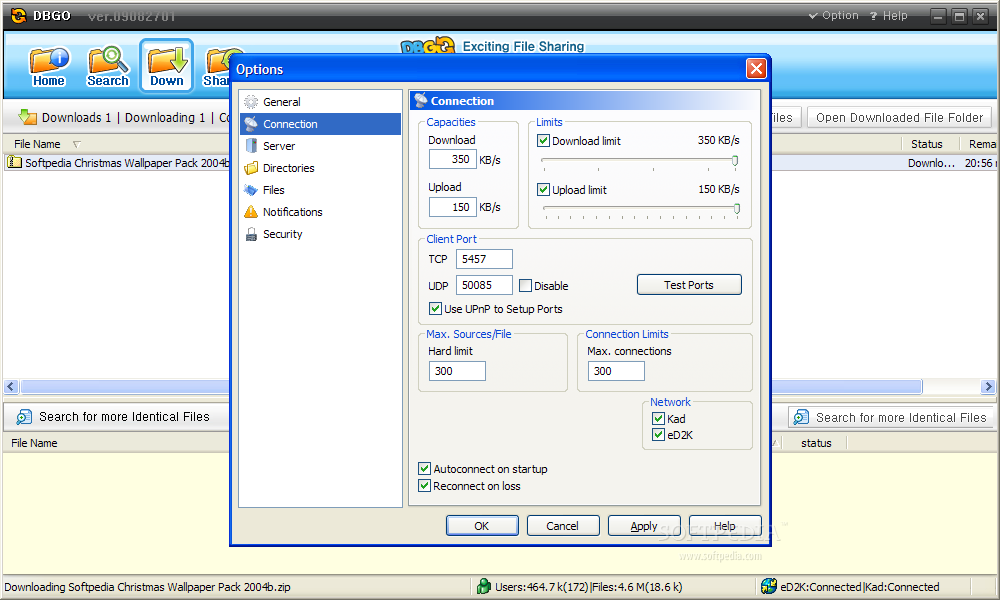Click the Status column header
The image size is (1000, 600).
tap(926, 144)
